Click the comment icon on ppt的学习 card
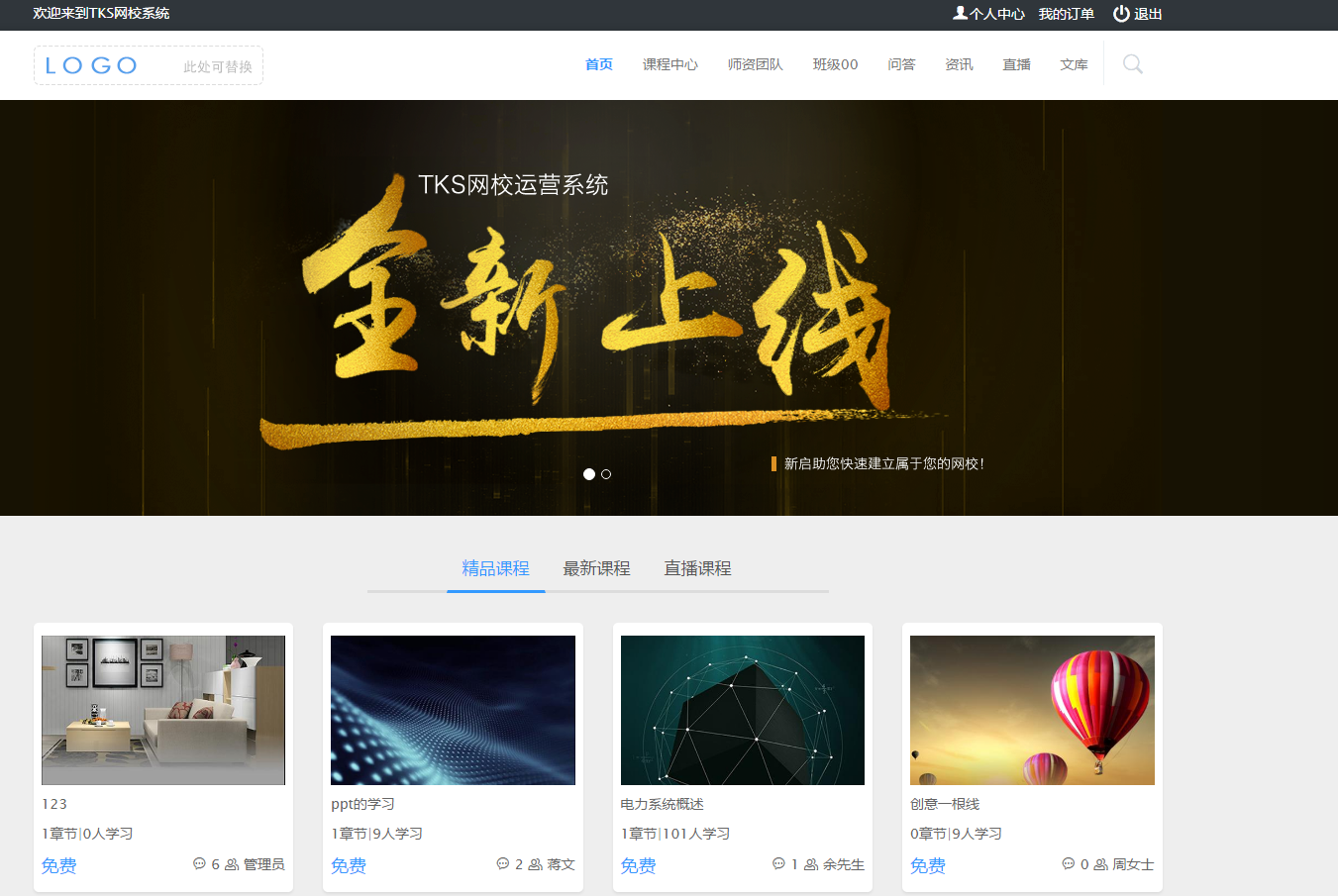The width and height of the screenshot is (1338, 896). (x=503, y=863)
